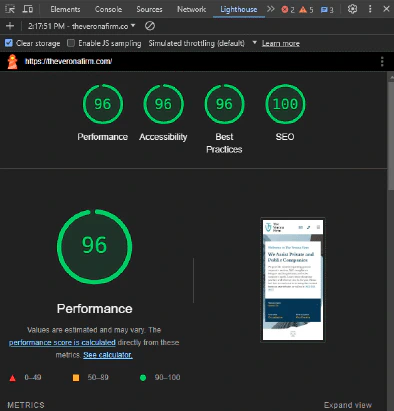Toggle the device toolbar icon
Viewport: 394px width, 411px height.
[x=28, y=9]
